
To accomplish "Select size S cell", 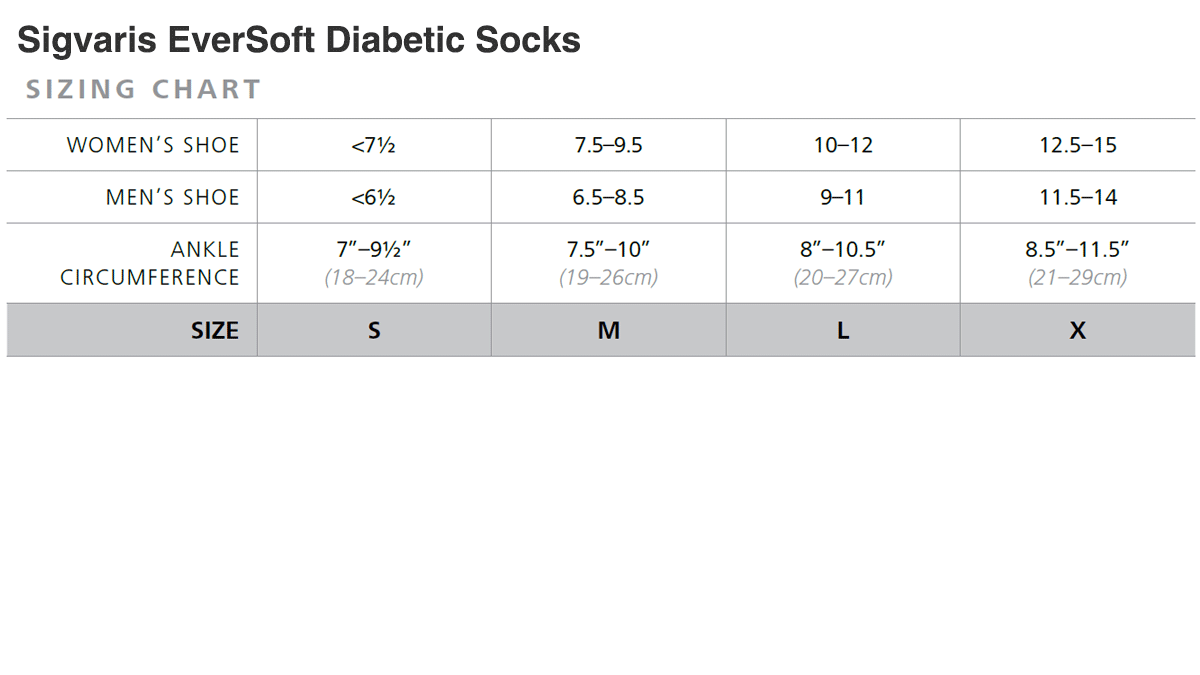I will pos(374,331).
